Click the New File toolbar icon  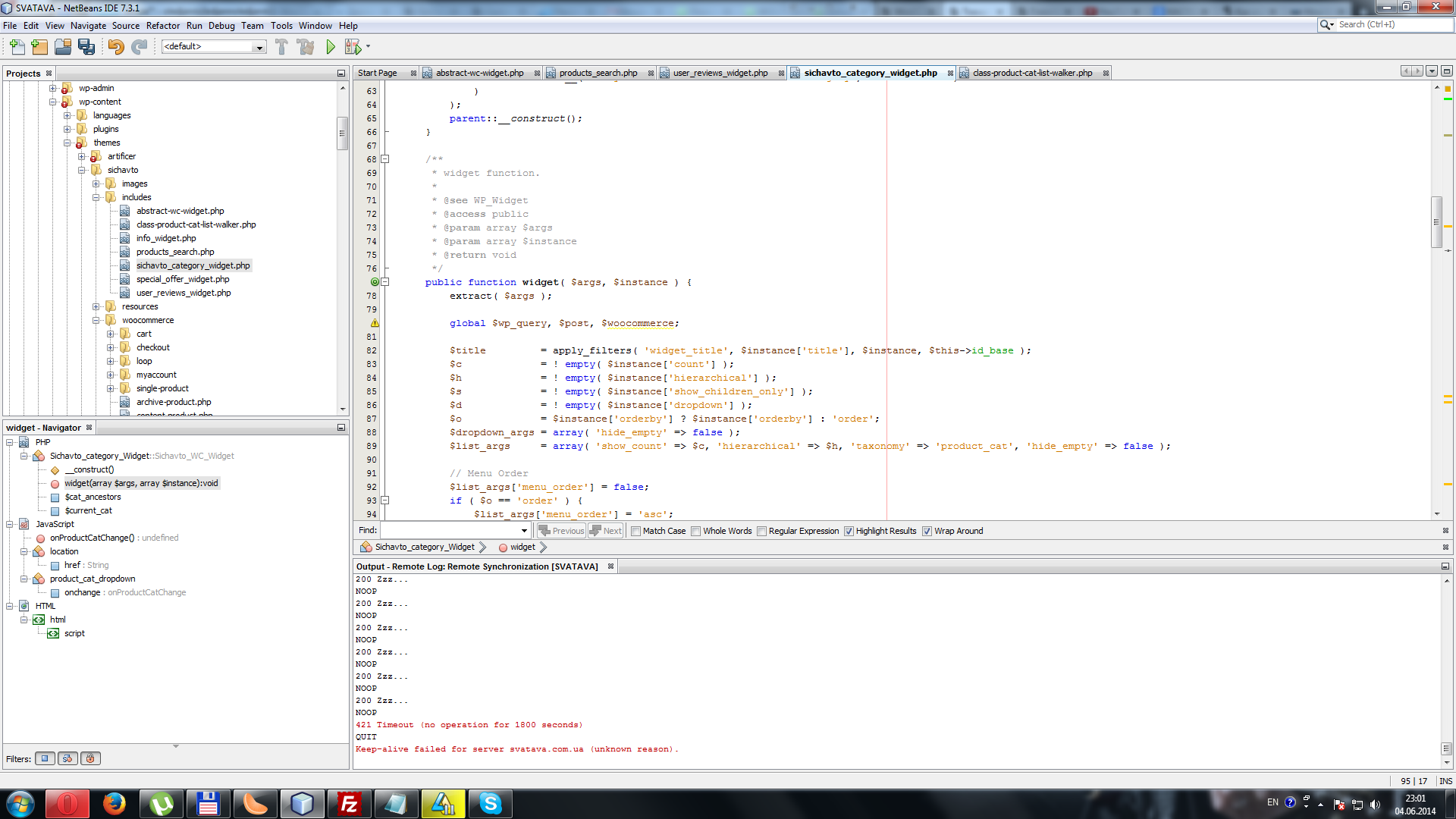(x=17, y=47)
